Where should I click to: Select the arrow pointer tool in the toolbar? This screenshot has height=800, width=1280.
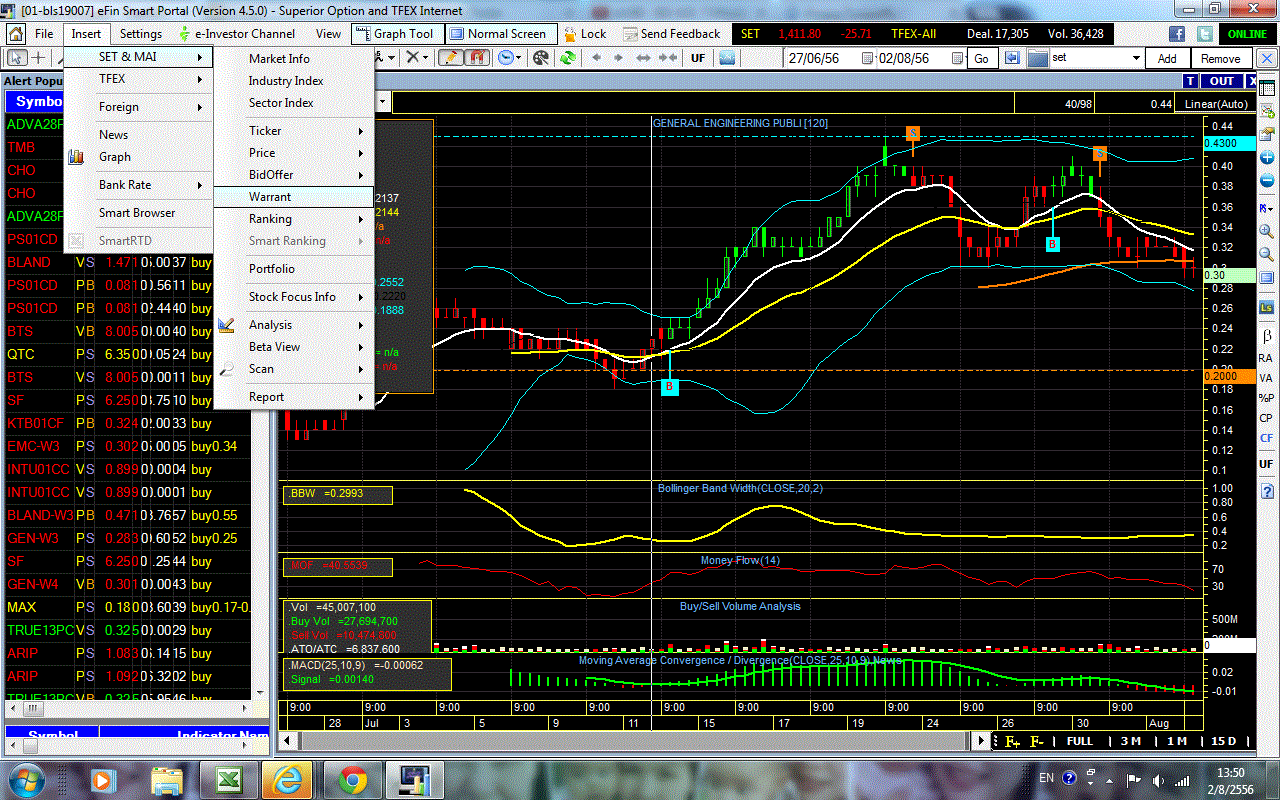click(x=18, y=58)
